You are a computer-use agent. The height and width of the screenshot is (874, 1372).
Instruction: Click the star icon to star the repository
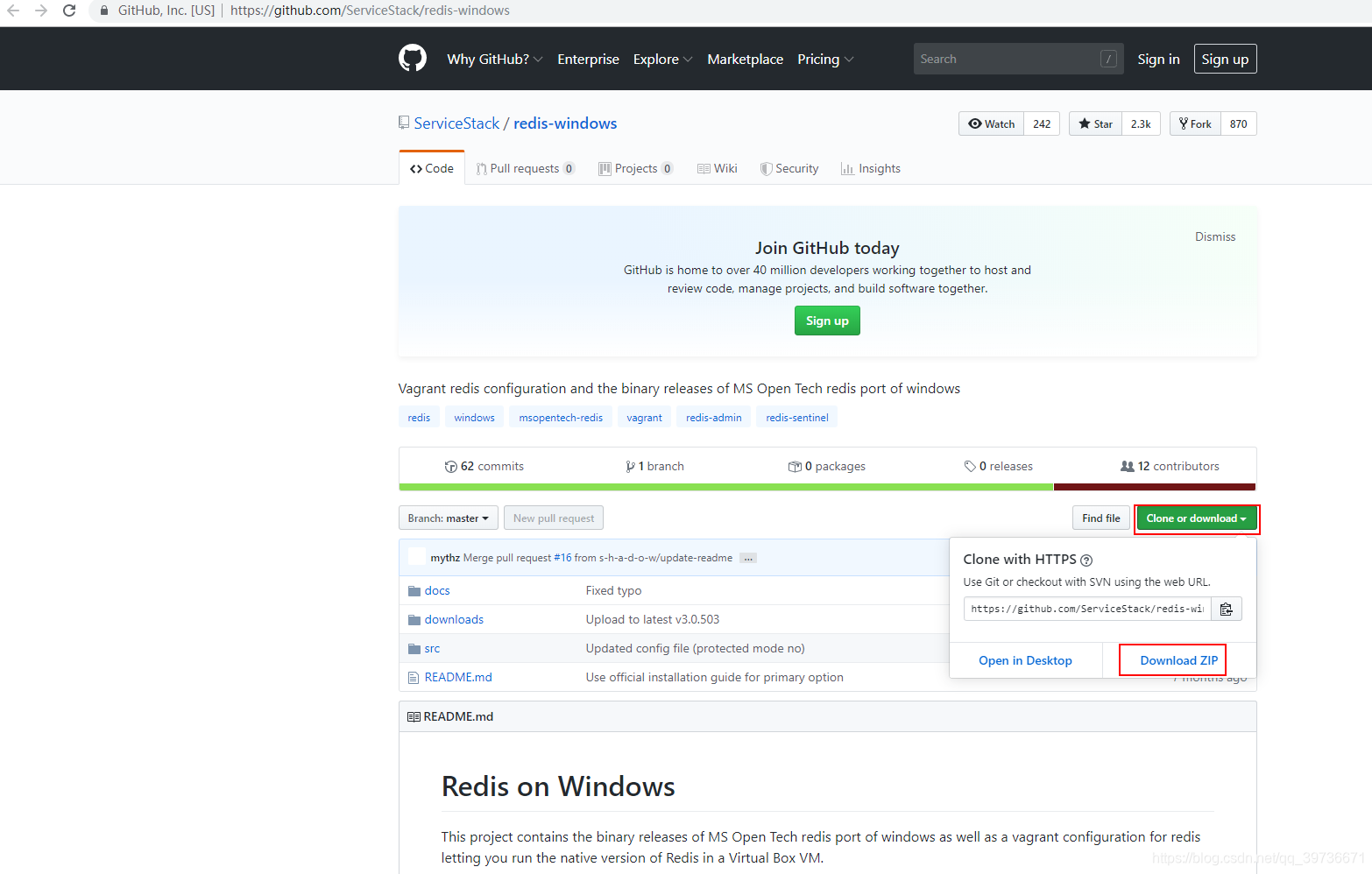tap(1085, 123)
